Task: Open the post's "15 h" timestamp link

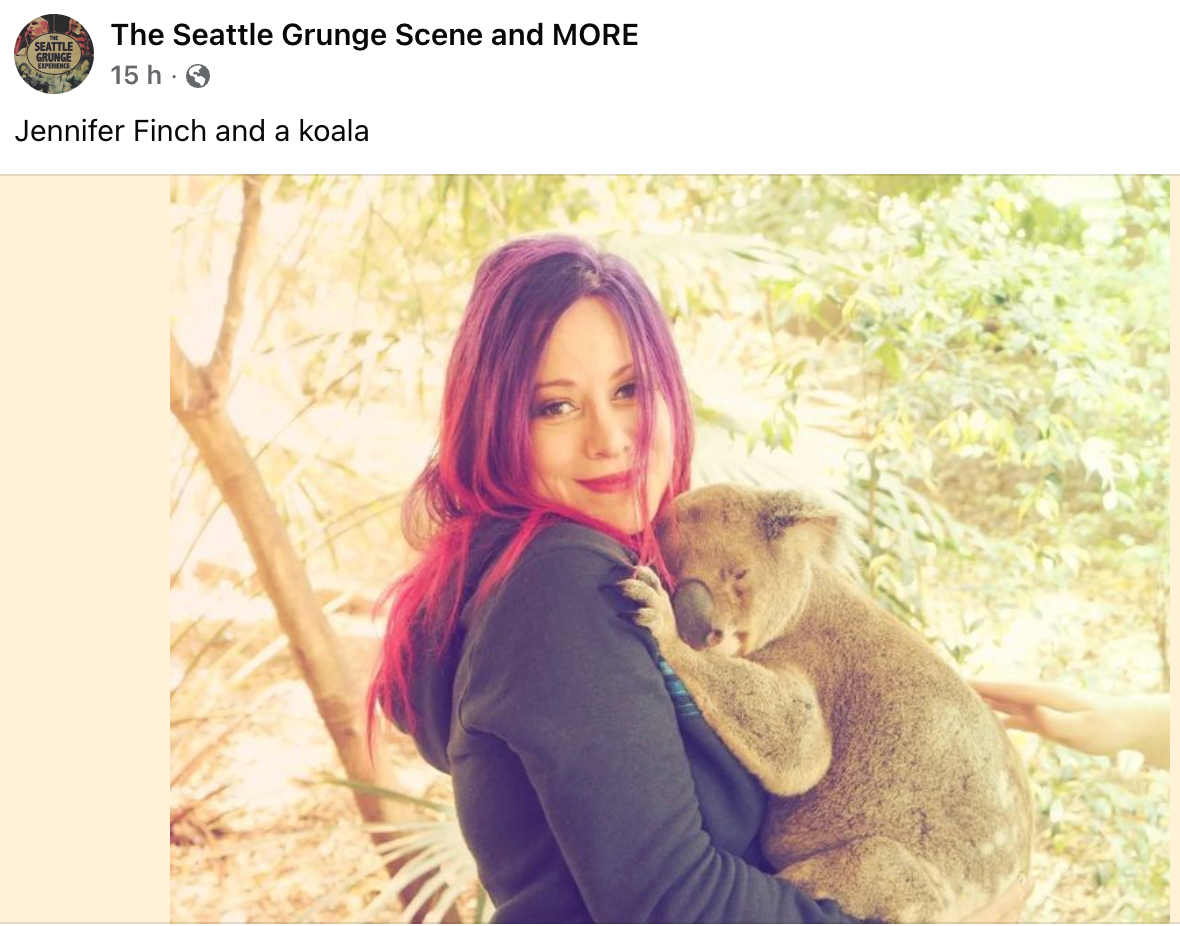Action: click(135, 75)
